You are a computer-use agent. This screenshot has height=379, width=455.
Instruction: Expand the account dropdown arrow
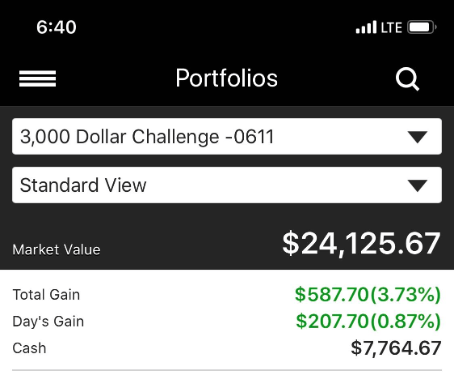pyautogui.click(x=418, y=137)
